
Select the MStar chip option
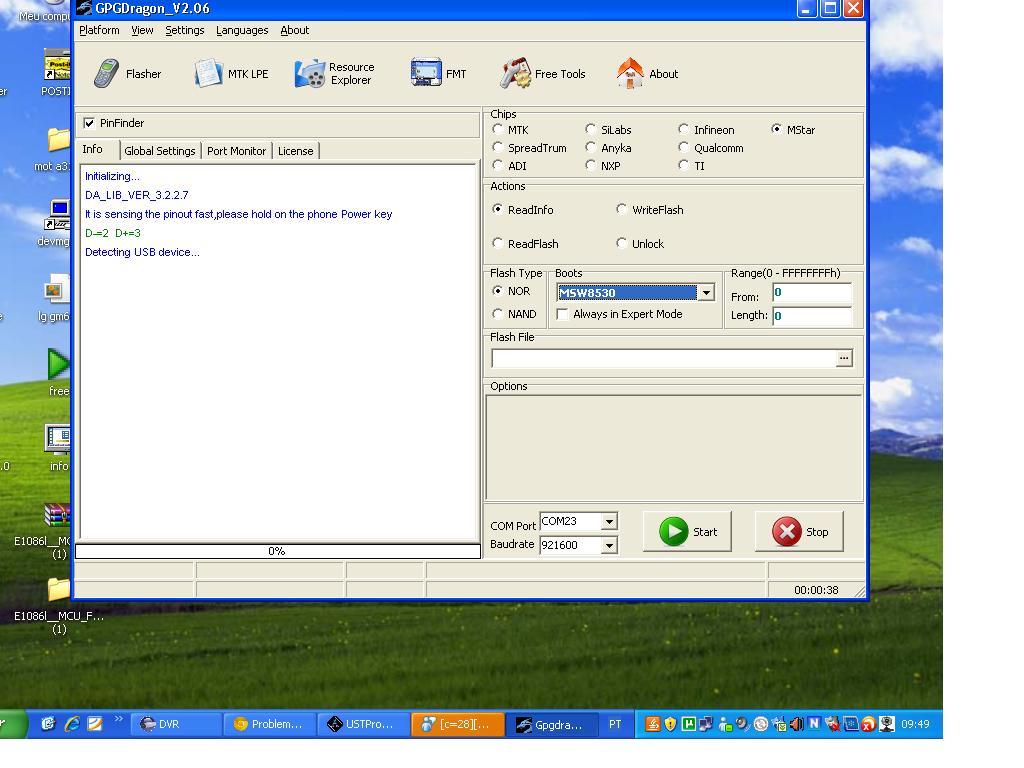point(776,129)
